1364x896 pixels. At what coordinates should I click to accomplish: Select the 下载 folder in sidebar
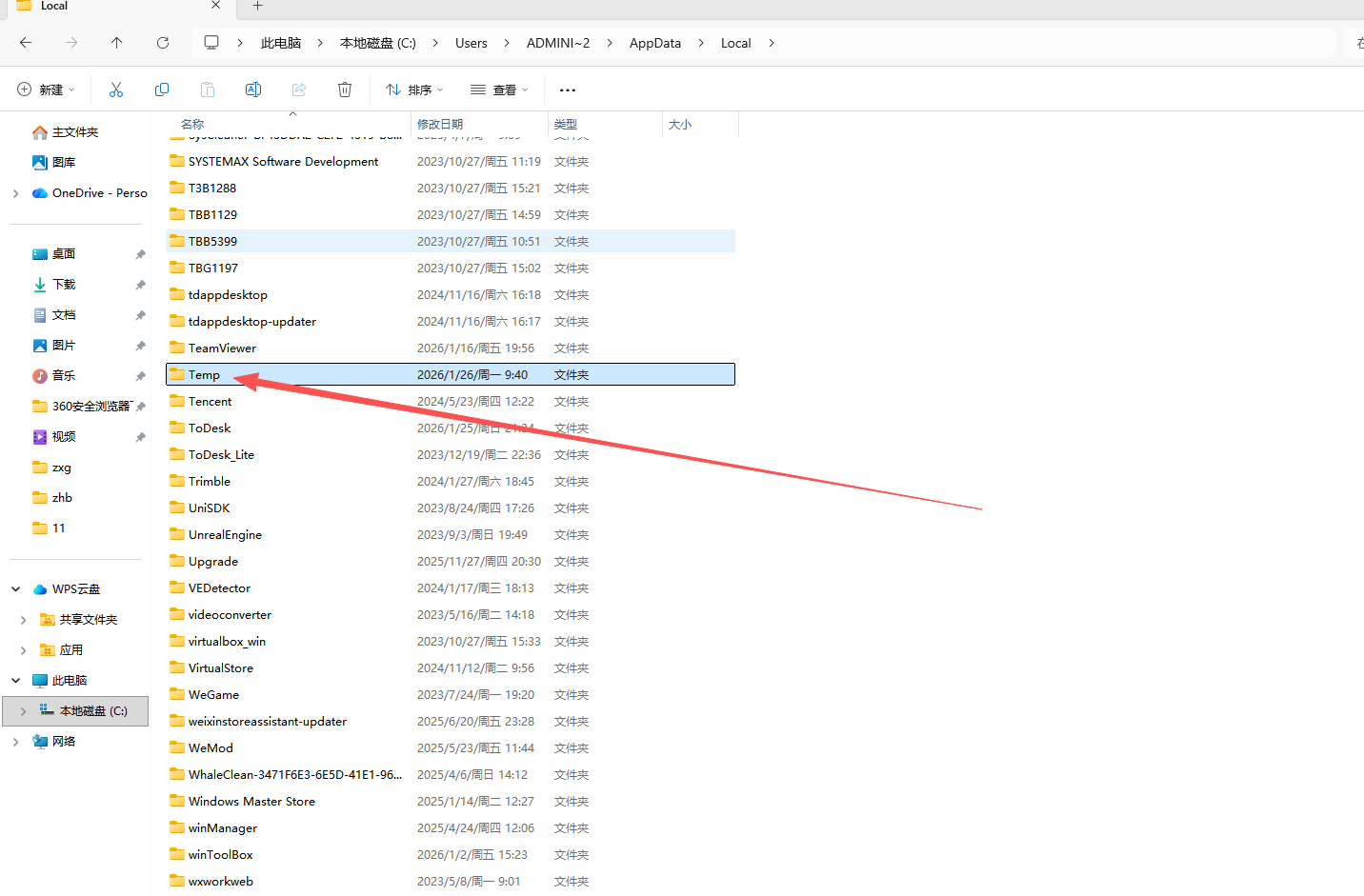coord(64,285)
